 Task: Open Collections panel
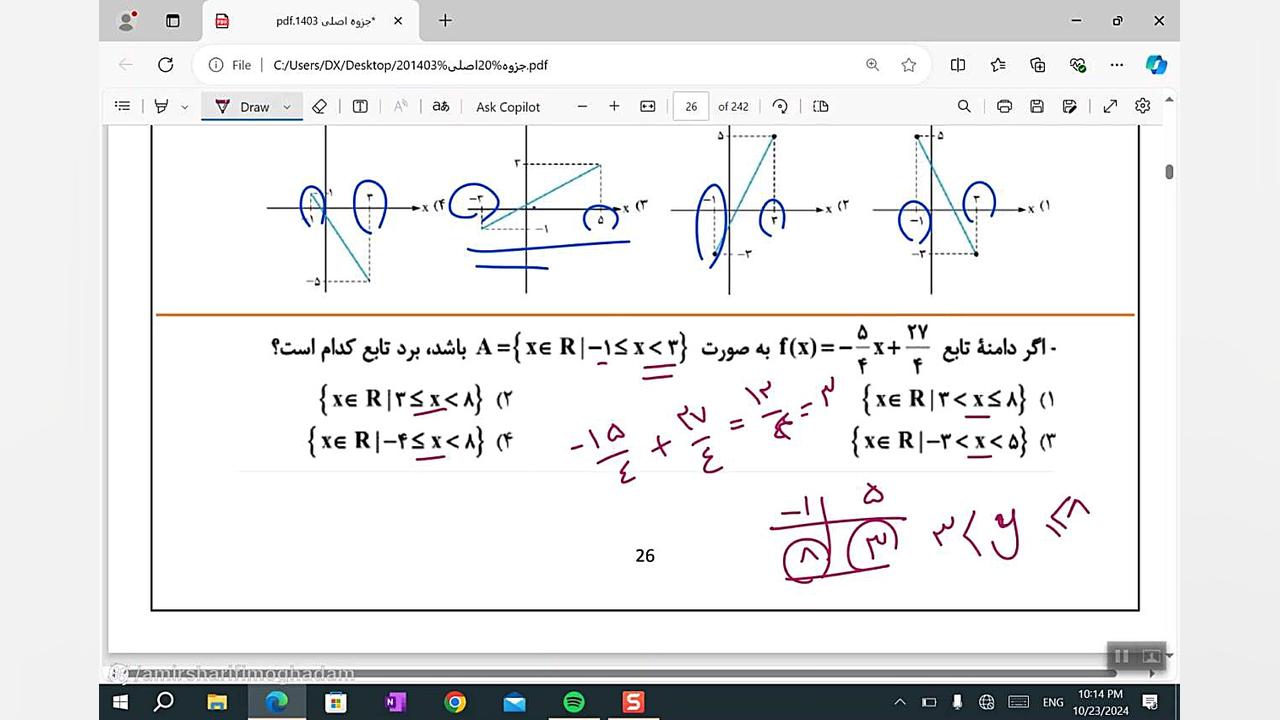[1038, 65]
